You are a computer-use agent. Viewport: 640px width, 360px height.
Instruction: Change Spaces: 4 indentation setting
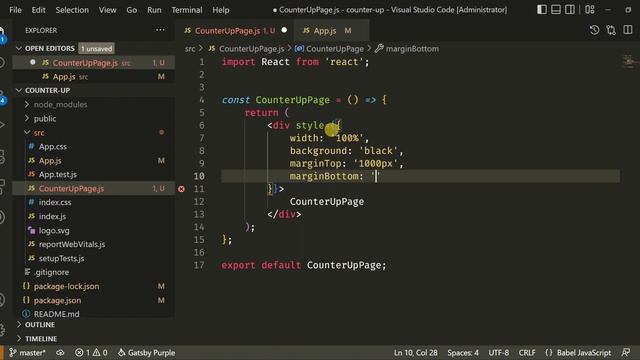pyautogui.click(x=463, y=353)
